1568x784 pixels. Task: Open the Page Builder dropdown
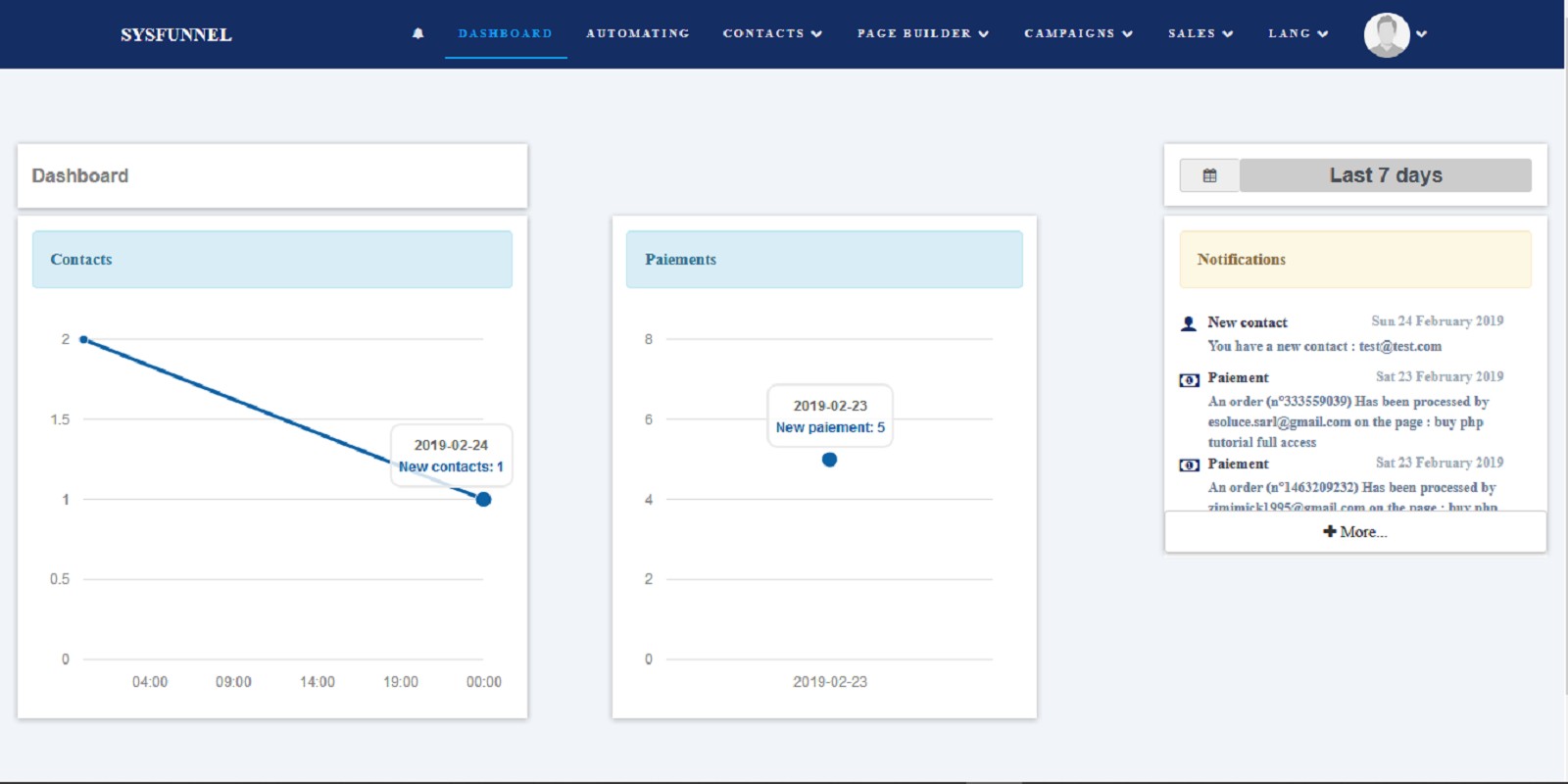click(923, 33)
